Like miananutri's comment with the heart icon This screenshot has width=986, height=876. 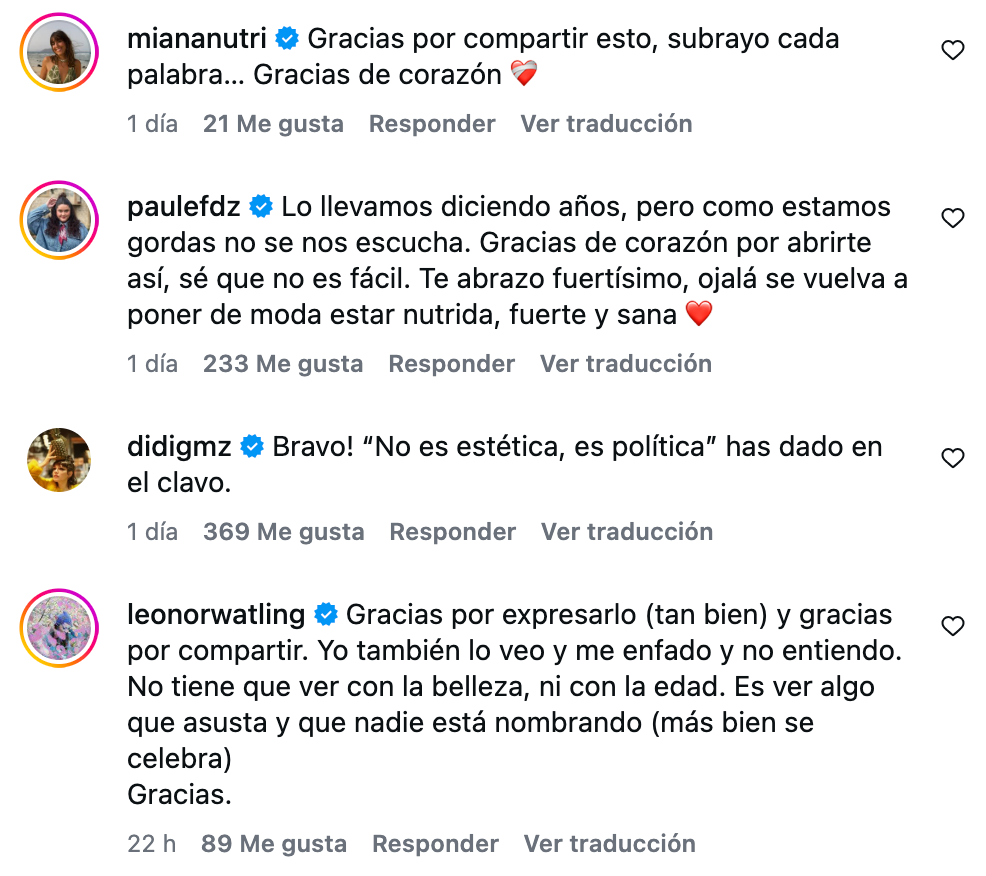(951, 48)
